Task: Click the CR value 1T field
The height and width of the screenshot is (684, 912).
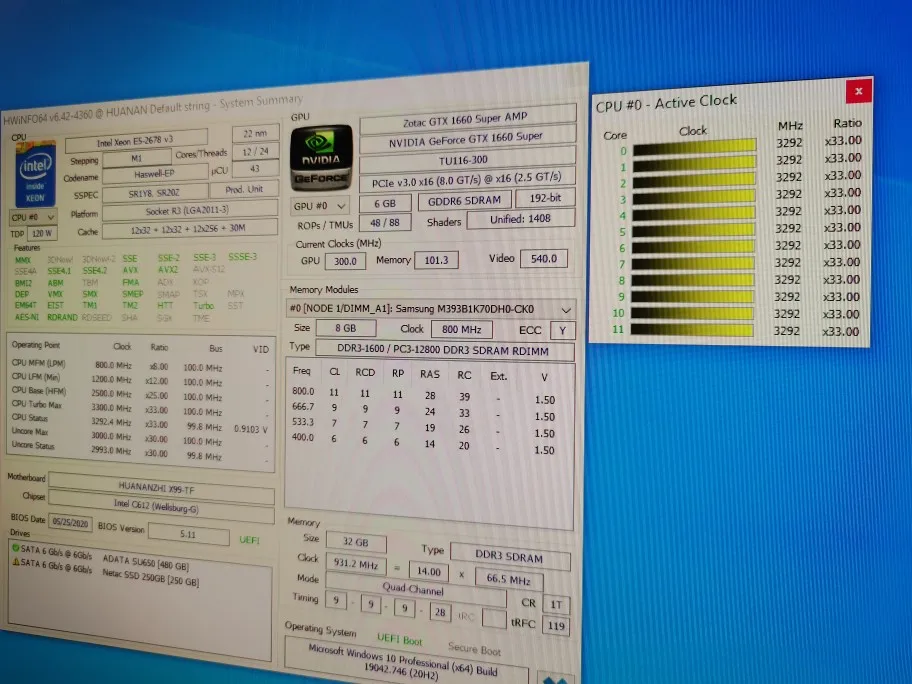Action: click(556, 604)
